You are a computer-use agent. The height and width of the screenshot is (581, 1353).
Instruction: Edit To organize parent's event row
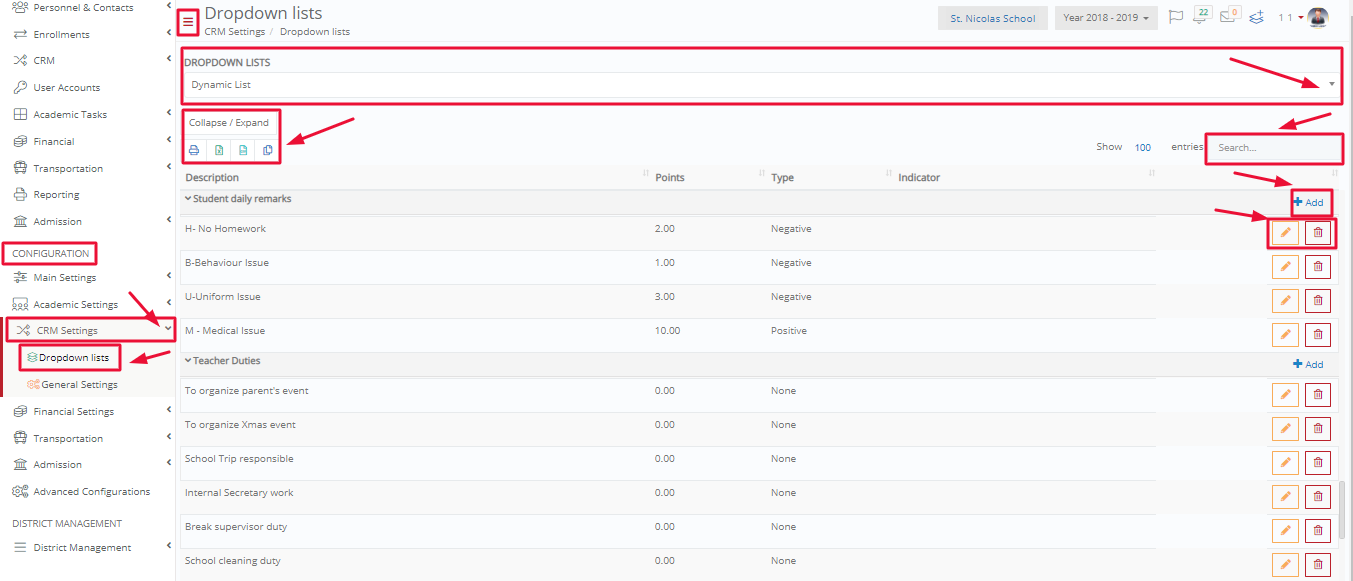(1285, 395)
